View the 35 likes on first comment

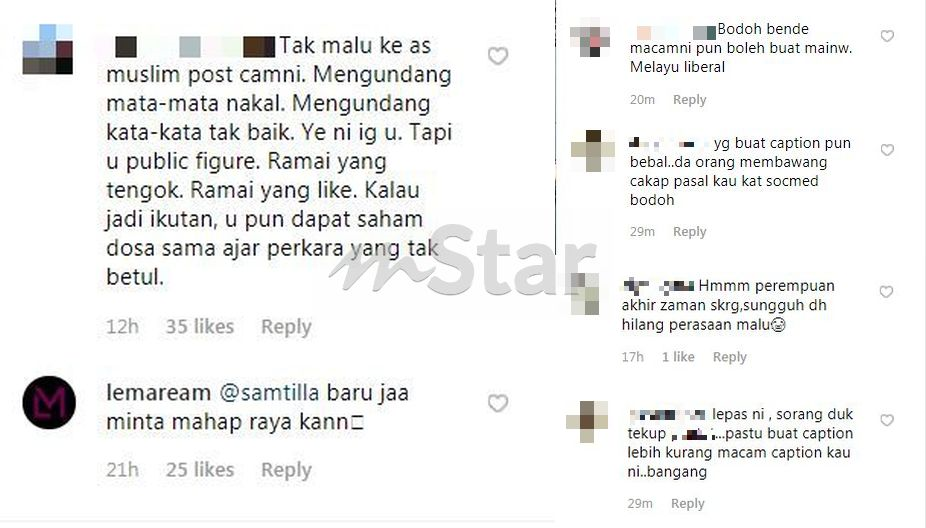200,327
